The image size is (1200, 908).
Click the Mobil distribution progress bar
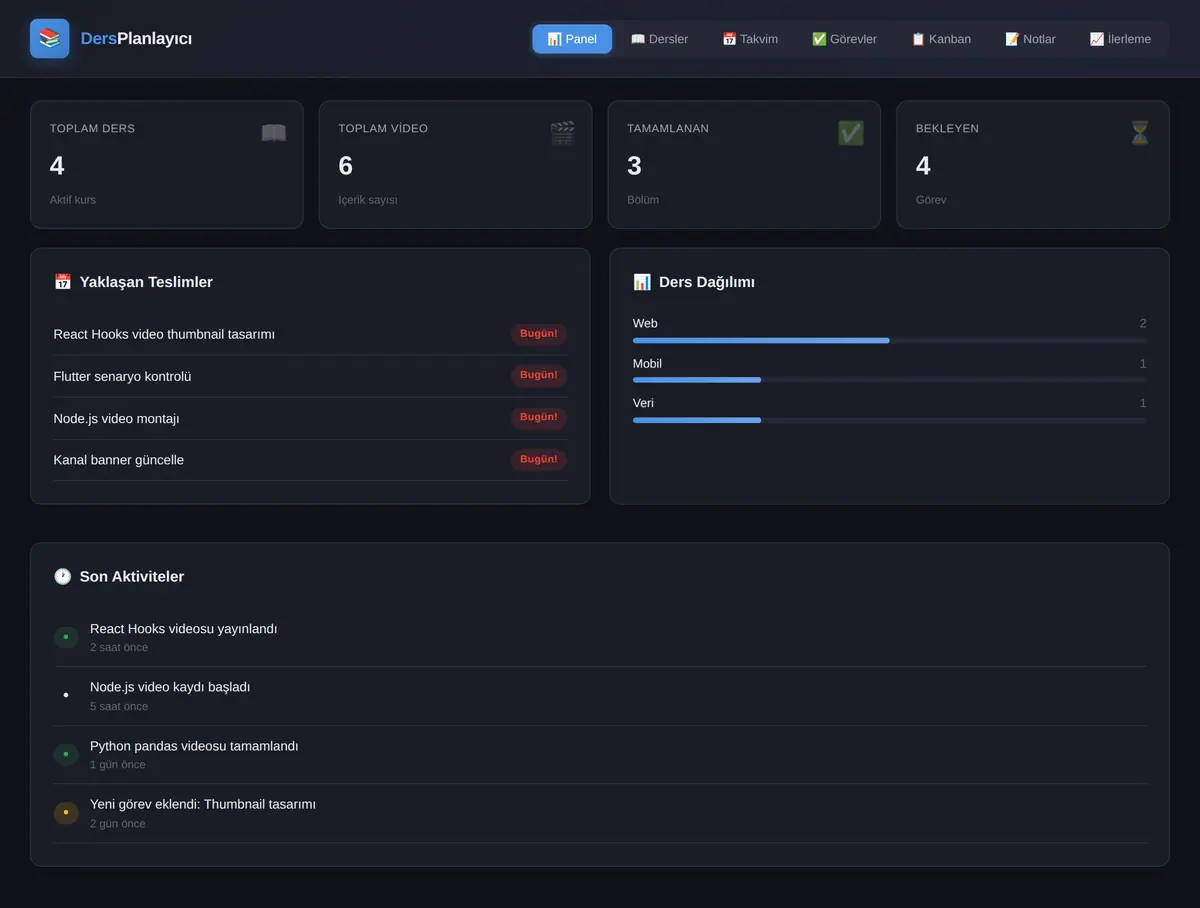890,380
